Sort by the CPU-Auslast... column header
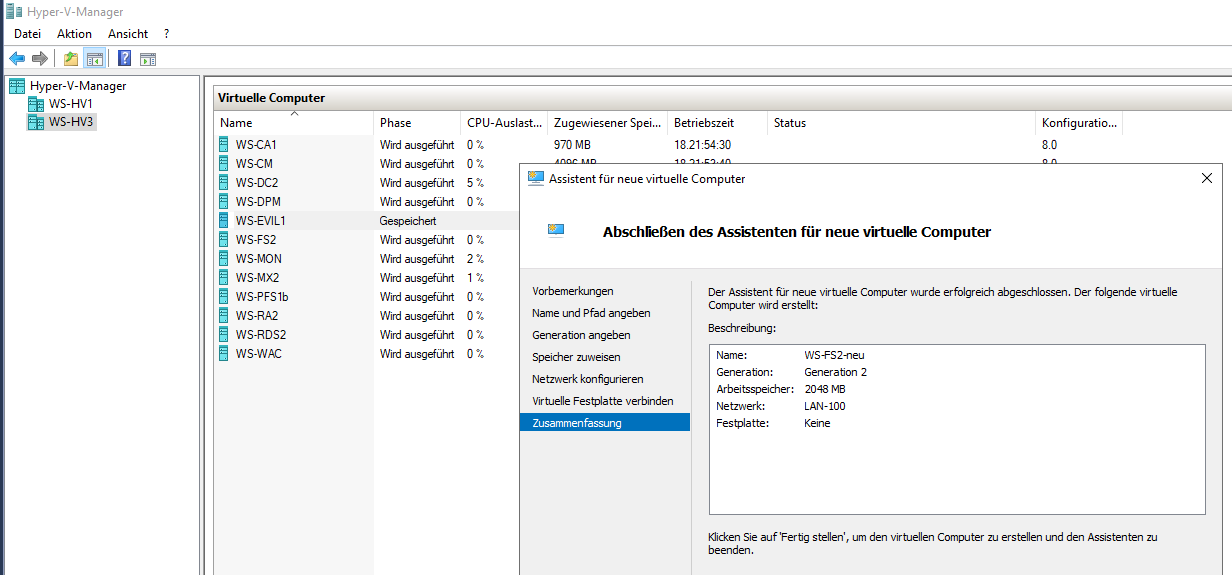This screenshot has width=1232, height=575. [x=504, y=123]
